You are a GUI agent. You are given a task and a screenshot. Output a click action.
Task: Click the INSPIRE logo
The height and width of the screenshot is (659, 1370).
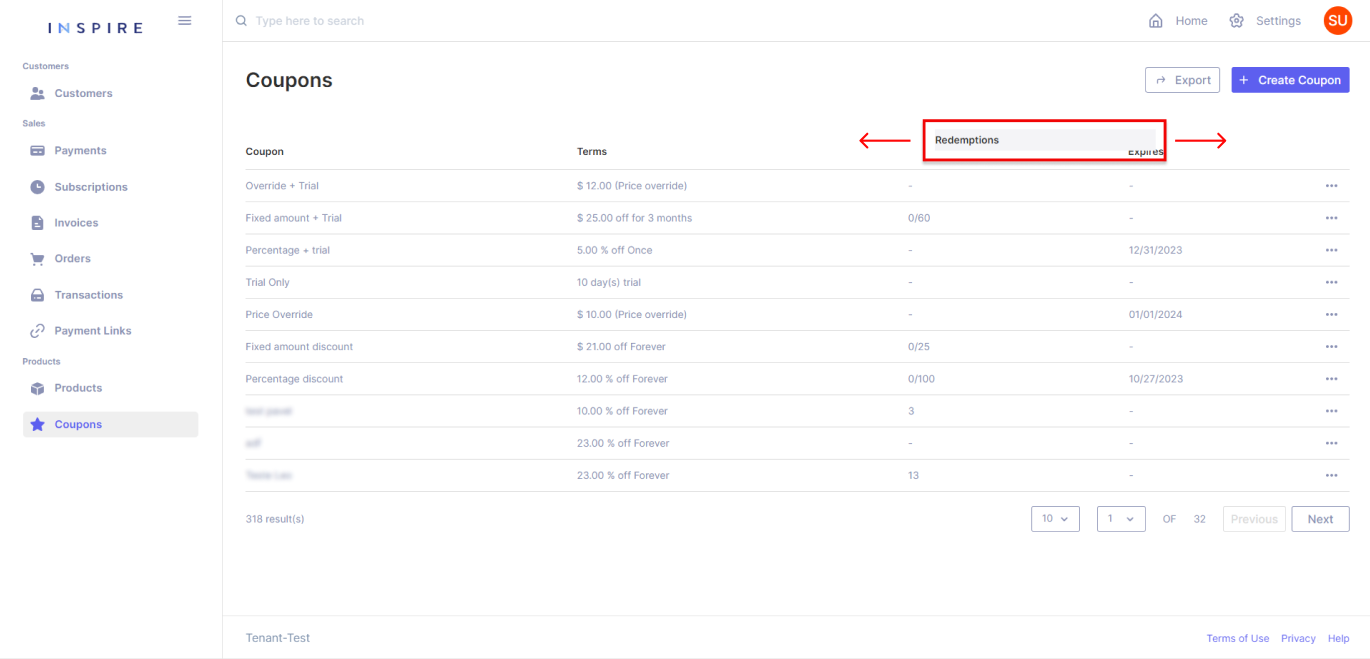pos(95,28)
